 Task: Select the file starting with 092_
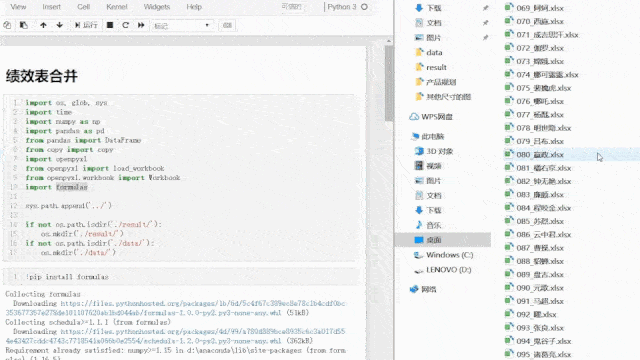point(536,315)
